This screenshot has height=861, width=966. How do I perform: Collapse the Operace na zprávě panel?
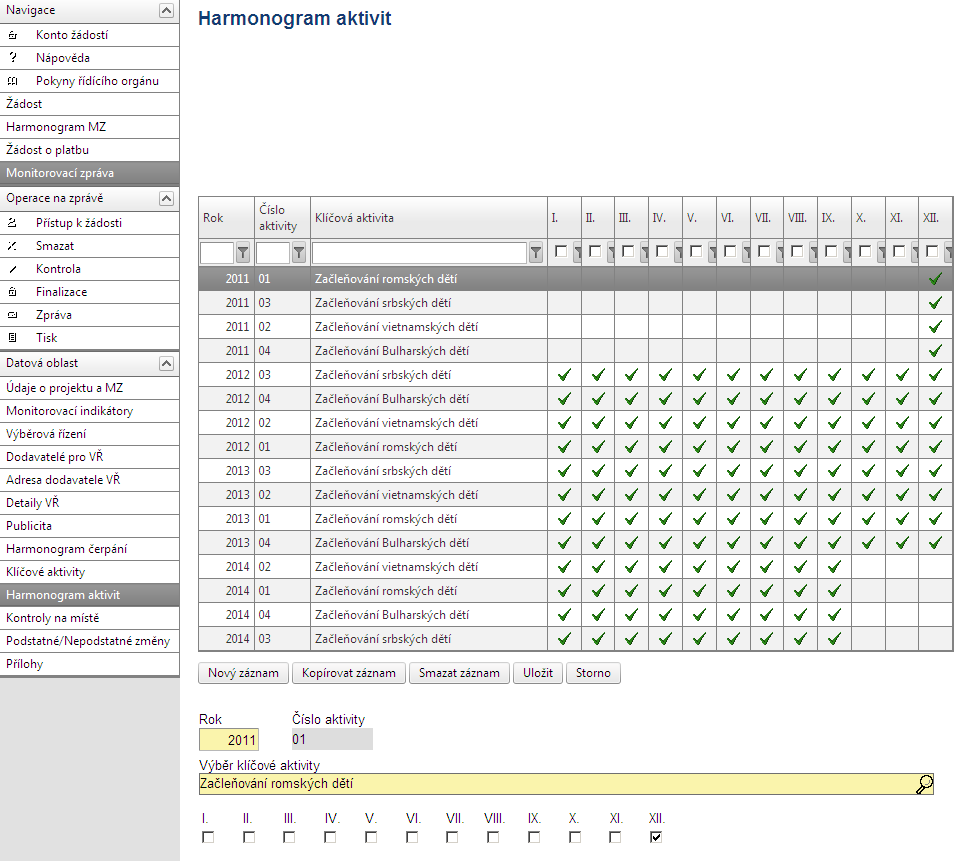pyautogui.click(x=166, y=198)
